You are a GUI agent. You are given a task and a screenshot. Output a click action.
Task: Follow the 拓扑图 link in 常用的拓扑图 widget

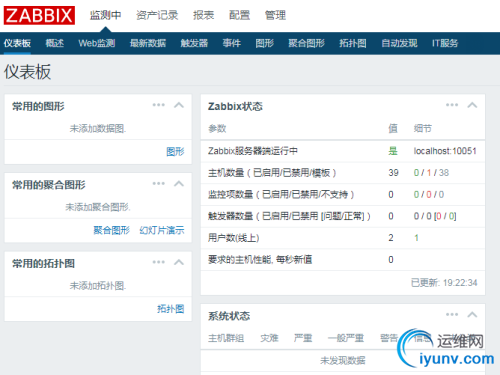point(171,309)
